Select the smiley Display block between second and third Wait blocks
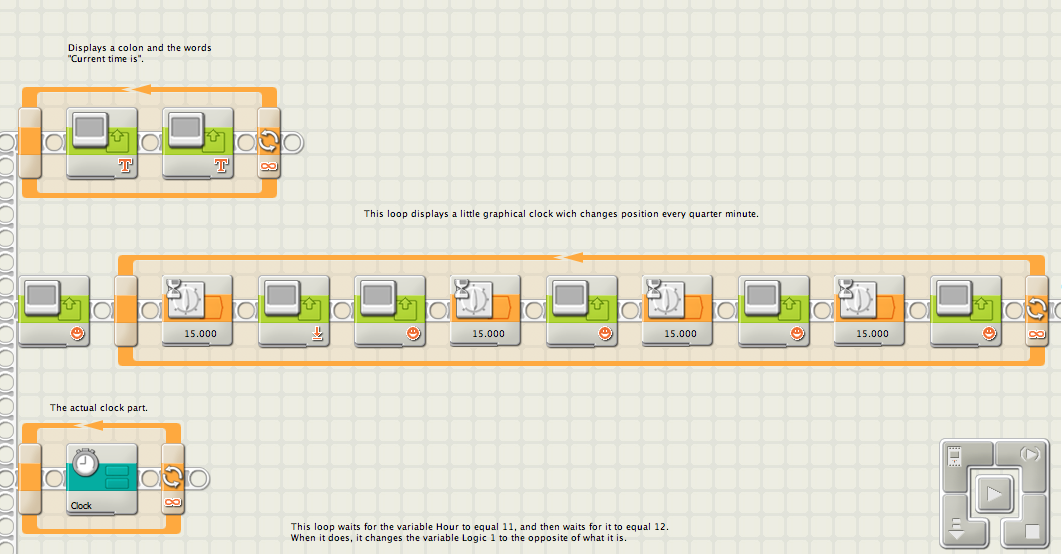Screen dimensions: 1063x554 point(582,311)
